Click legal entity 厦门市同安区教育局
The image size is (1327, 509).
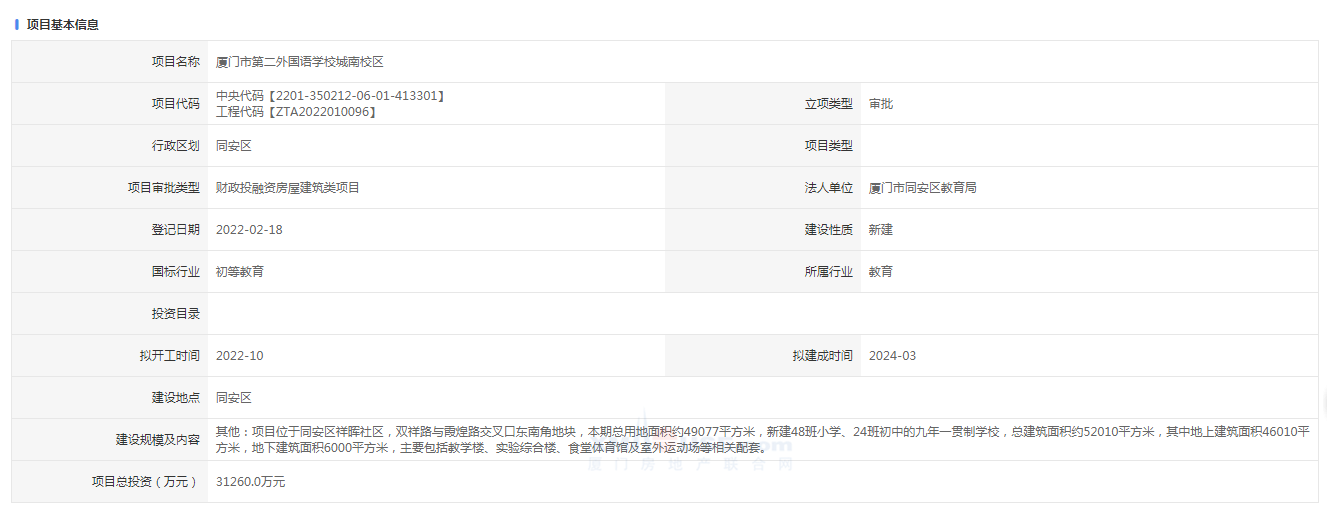tap(922, 188)
